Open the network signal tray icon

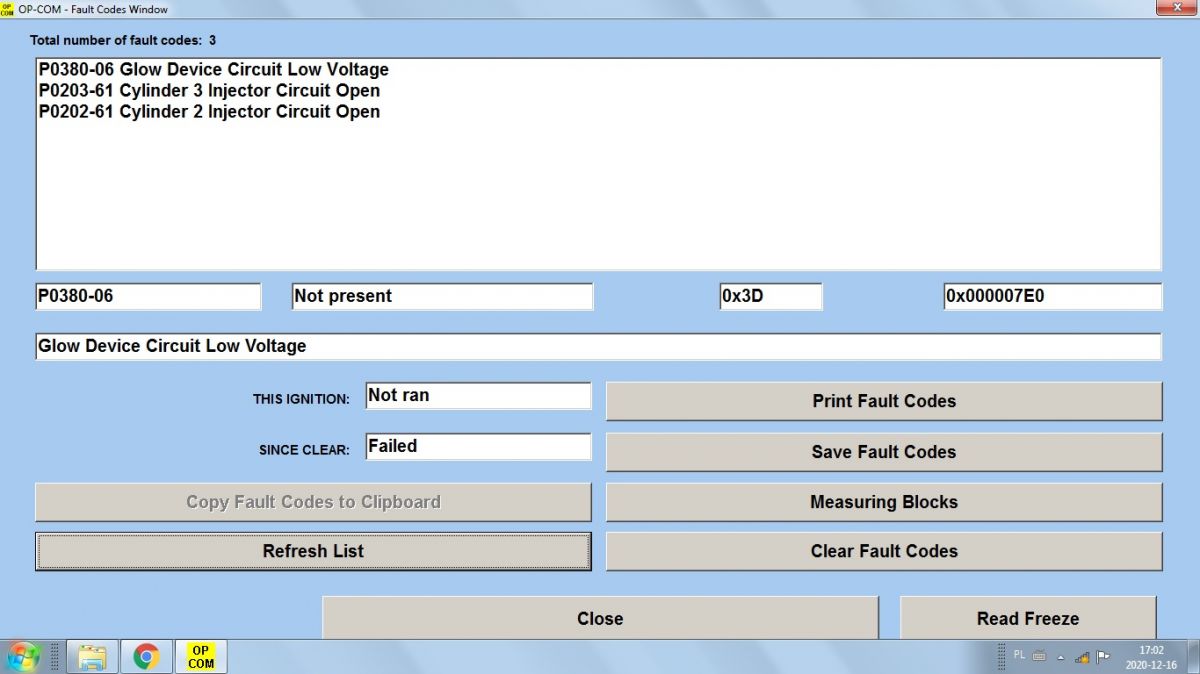coord(1082,657)
